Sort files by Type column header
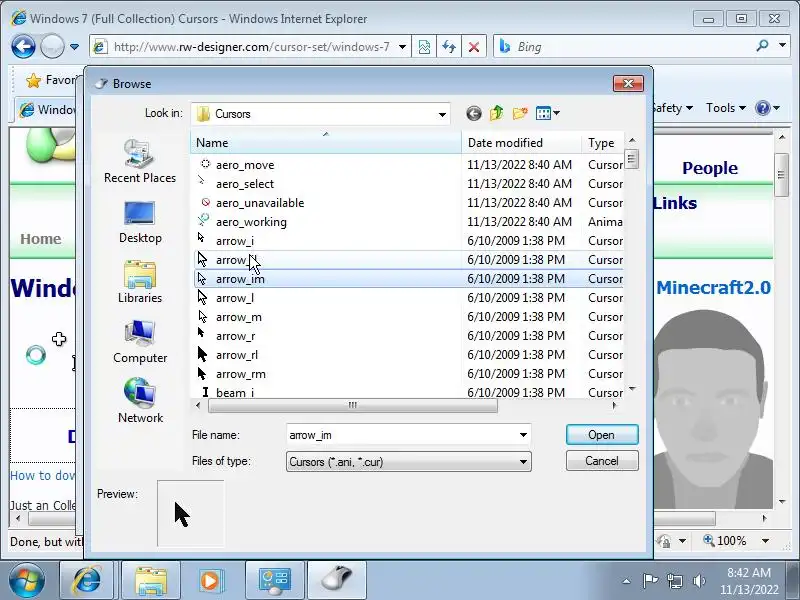 [602, 143]
